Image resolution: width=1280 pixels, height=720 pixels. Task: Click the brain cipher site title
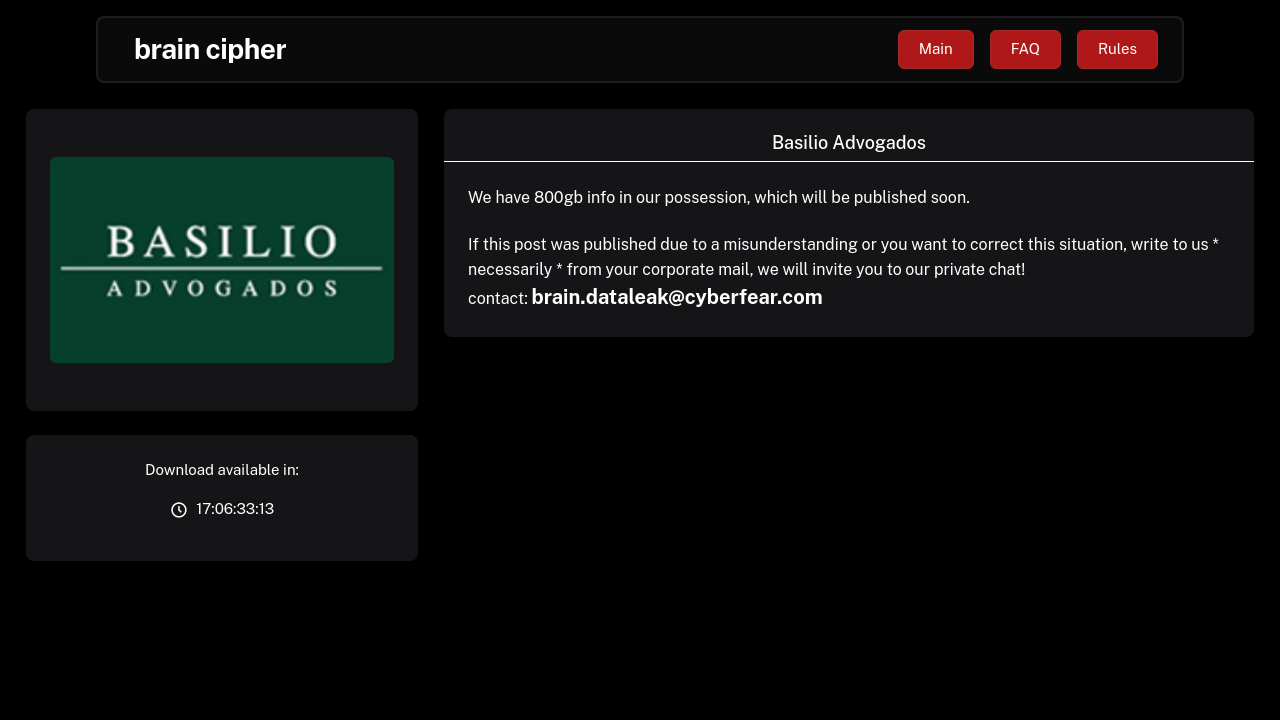(x=210, y=49)
